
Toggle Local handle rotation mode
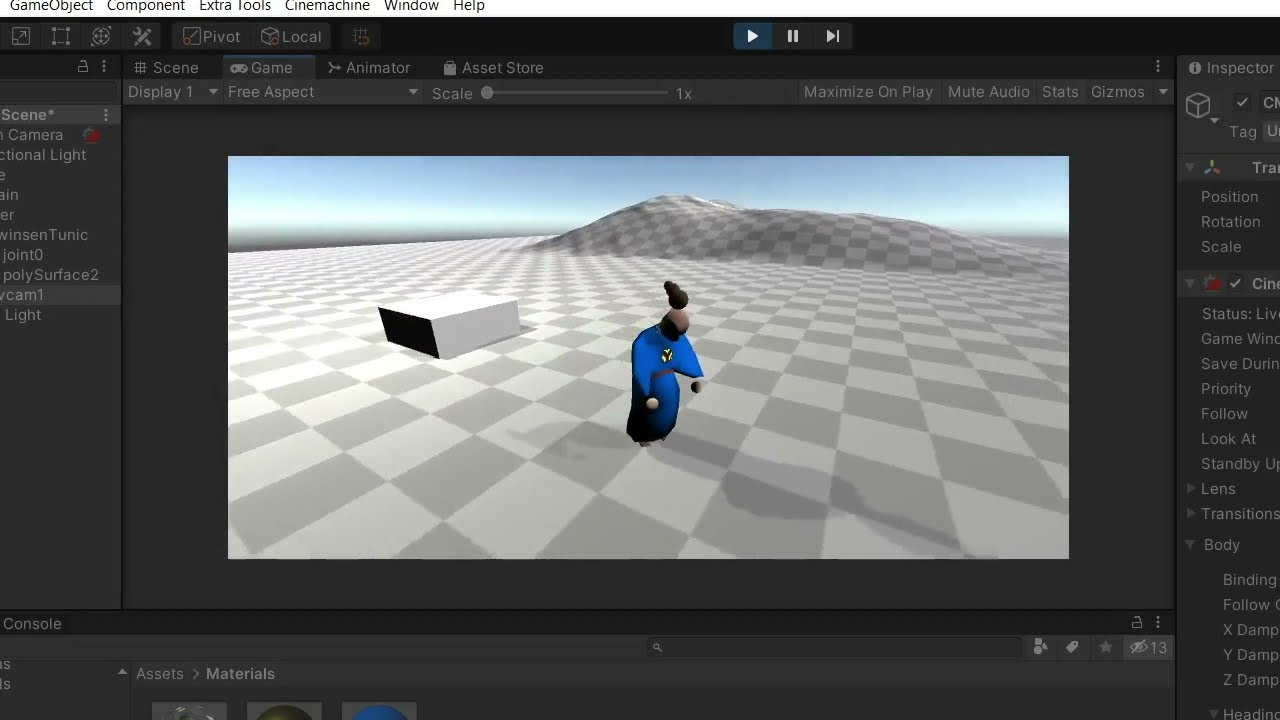[x=291, y=37]
